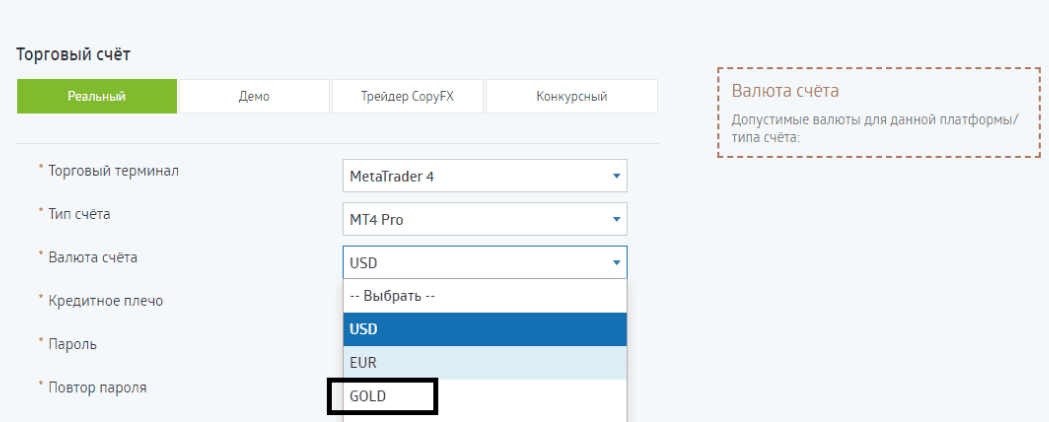The width and height of the screenshot is (1049, 422).
Task: Choose GOLD in the currency list
Action: point(485,396)
